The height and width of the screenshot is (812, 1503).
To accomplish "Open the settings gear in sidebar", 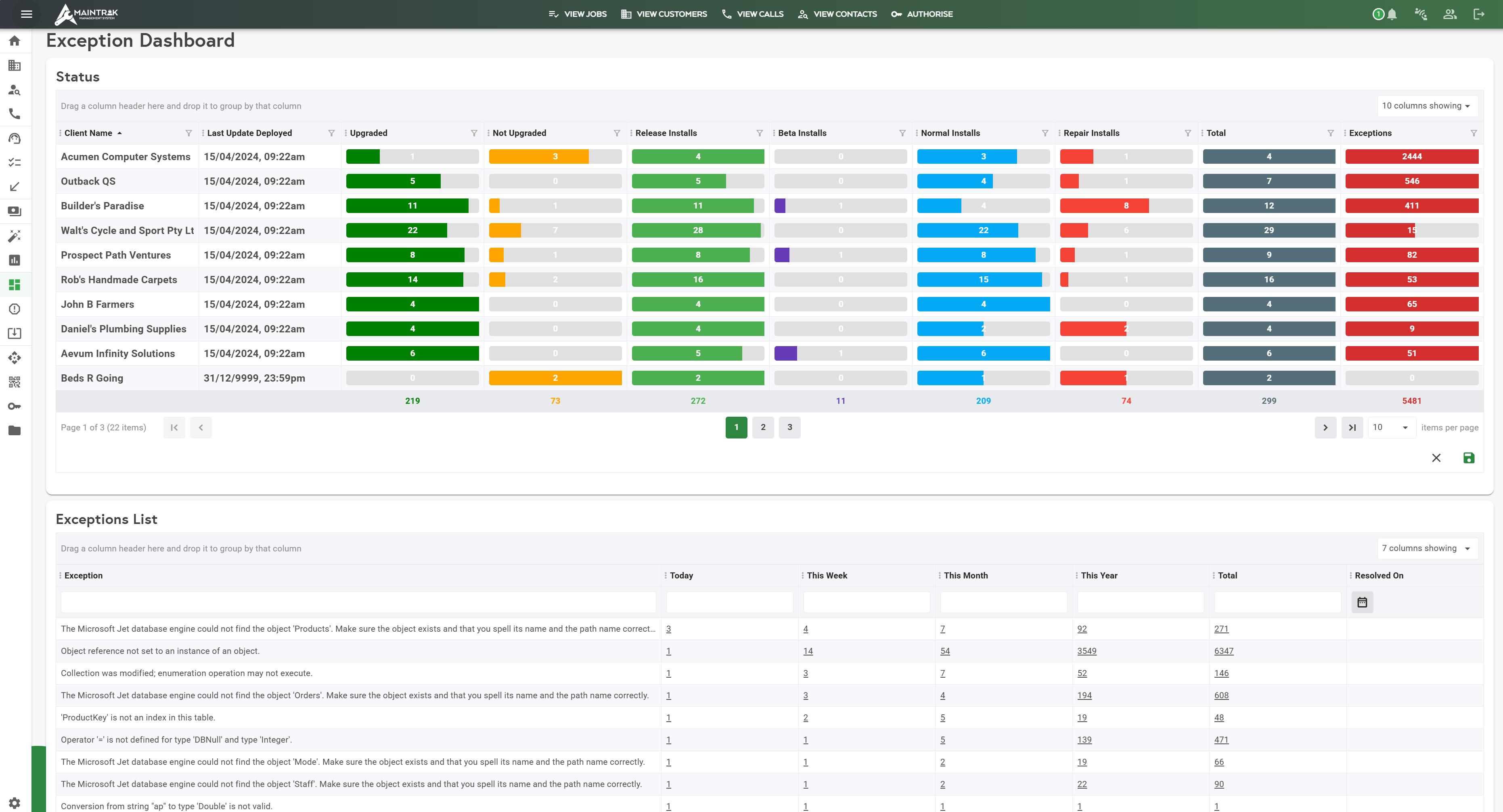I will (x=15, y=803).
